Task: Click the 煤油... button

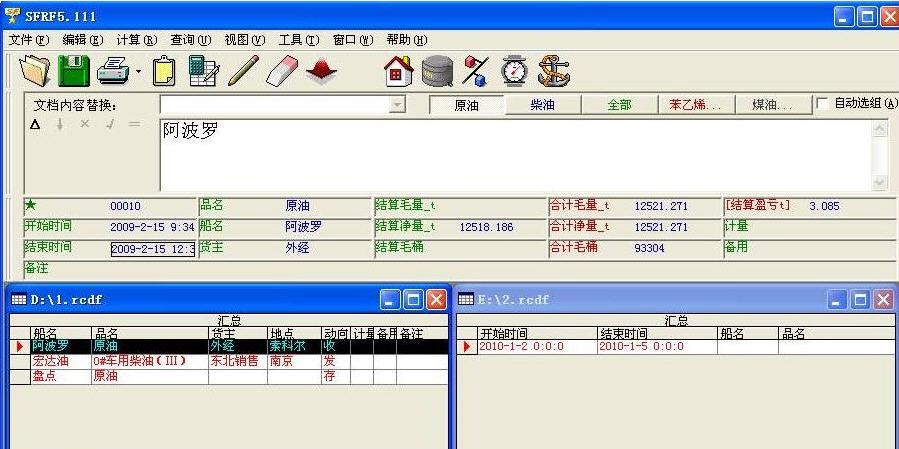Action: pos(771,105)
